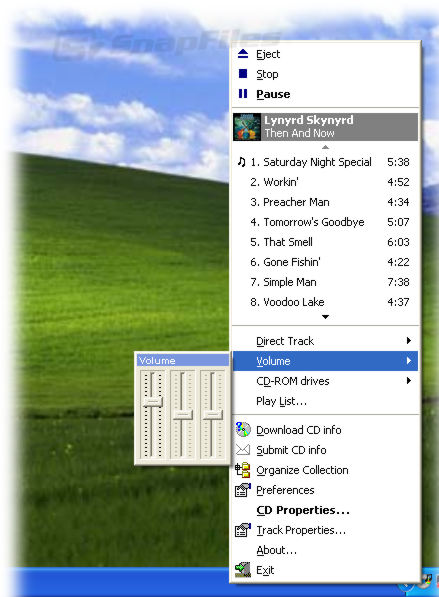439x597 pixels.
Task: Click the Organize Collection icon
Action: tap(243, 470)
